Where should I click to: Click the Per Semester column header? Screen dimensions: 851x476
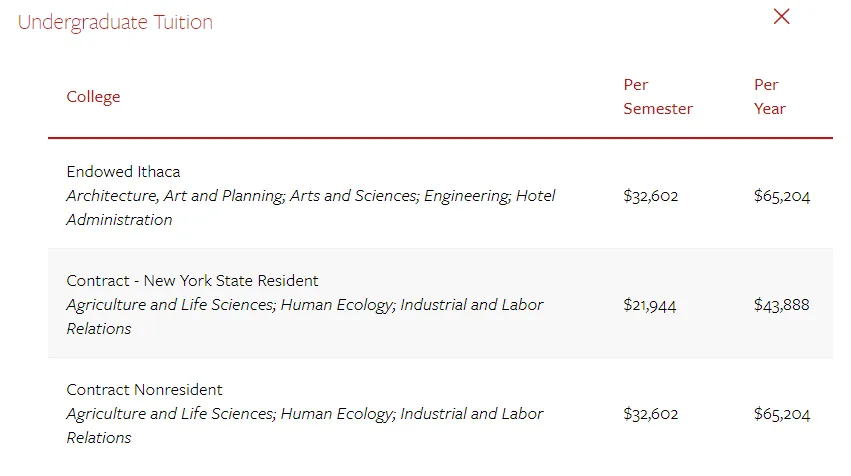pos(657,97)
